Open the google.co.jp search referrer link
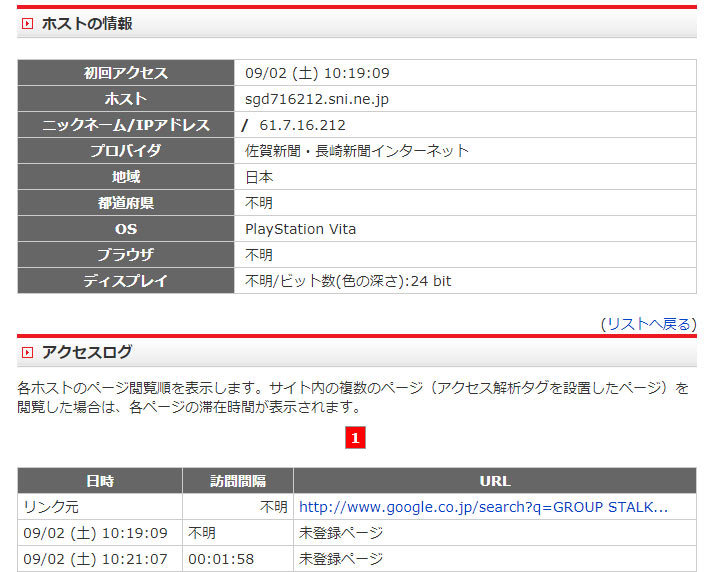Image resolution: width=725 pixels, height=572 pixels. pos(483,507)
